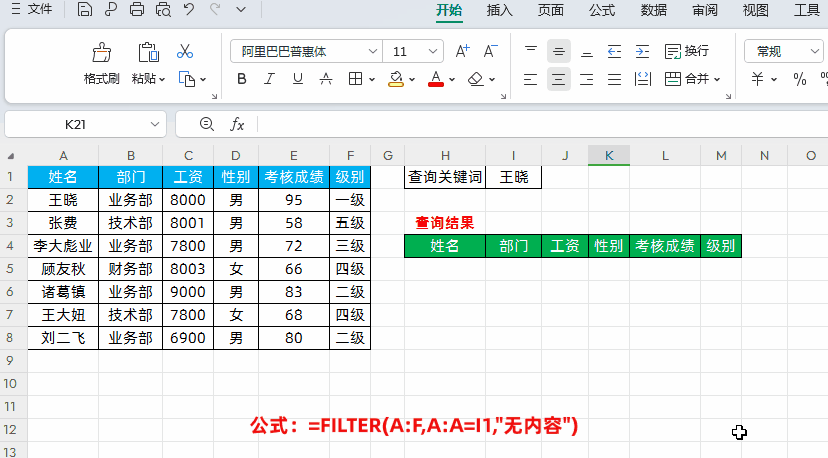Increase font size with A+ icon
Image resolution: width=828 pixels, height=458 pixels.
tap(463, 51)
